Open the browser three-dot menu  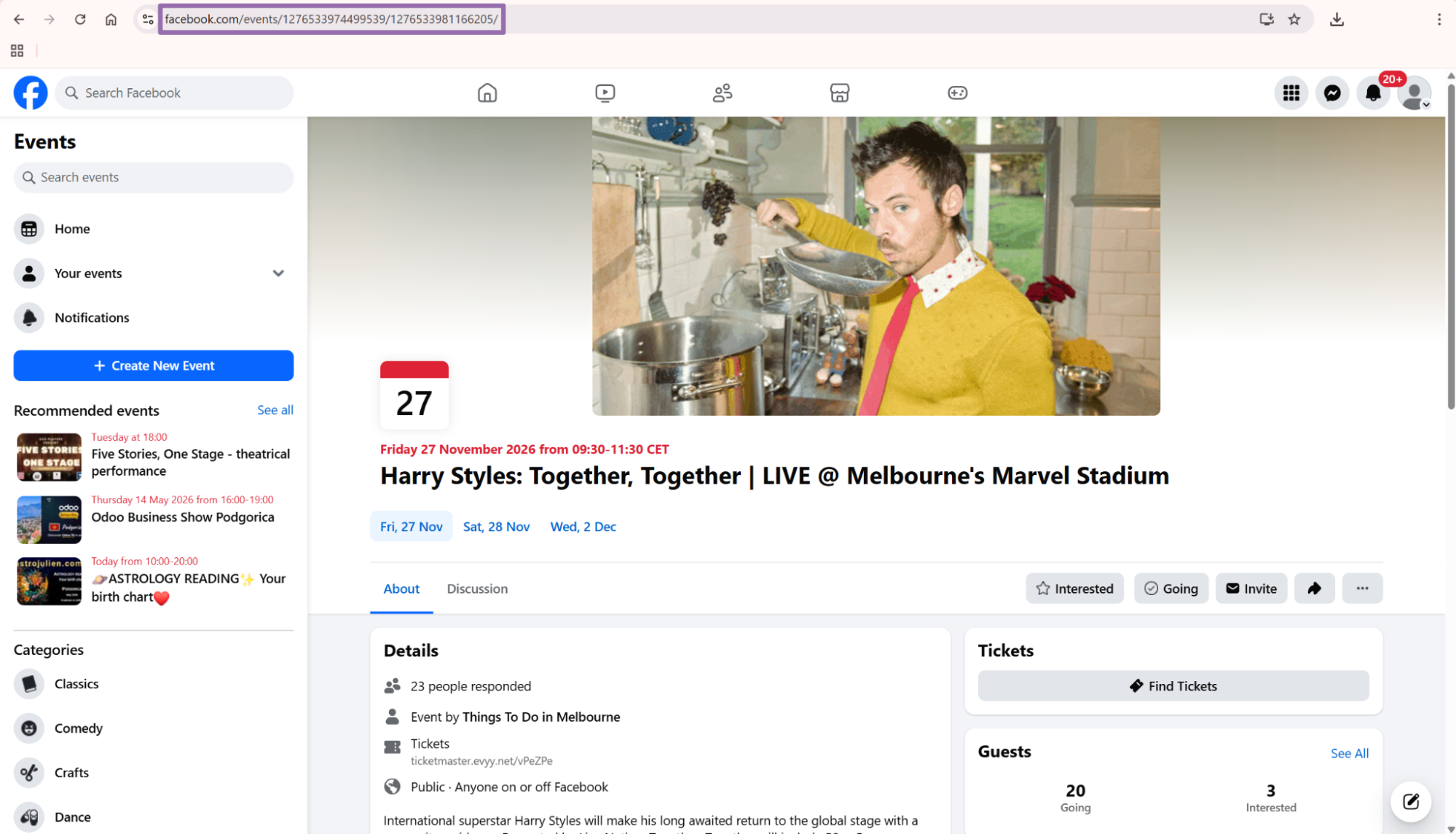1439,20
